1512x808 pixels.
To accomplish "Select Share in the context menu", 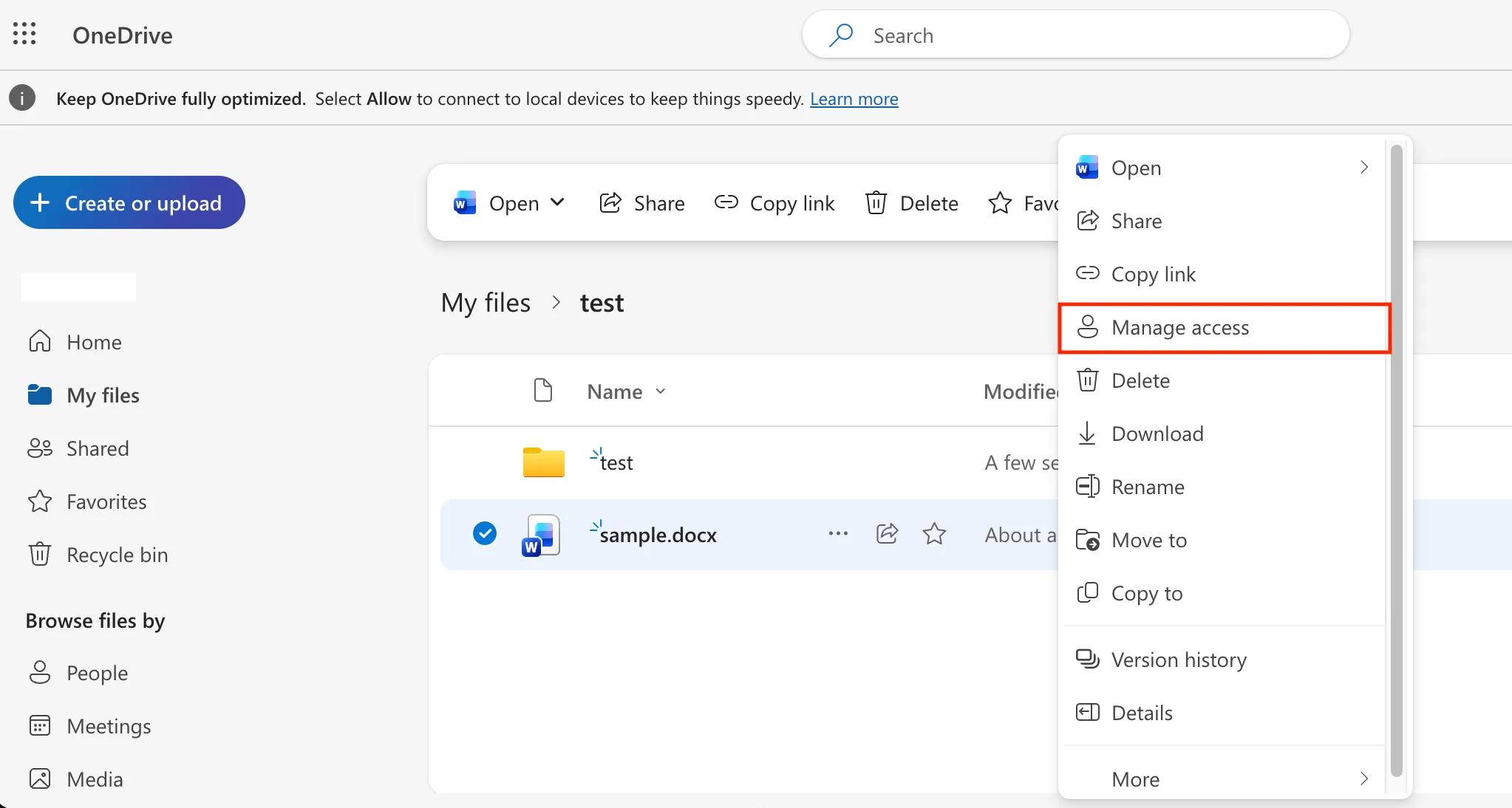I will coord(1224,221).
